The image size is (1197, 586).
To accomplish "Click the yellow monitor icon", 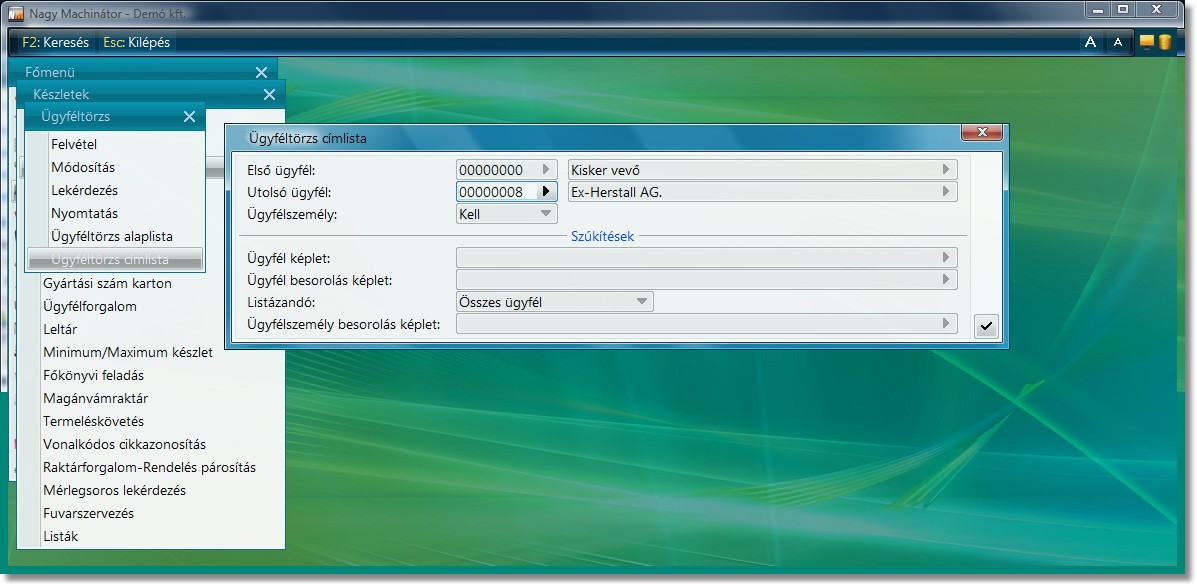I will click(x=1147, y=42).
